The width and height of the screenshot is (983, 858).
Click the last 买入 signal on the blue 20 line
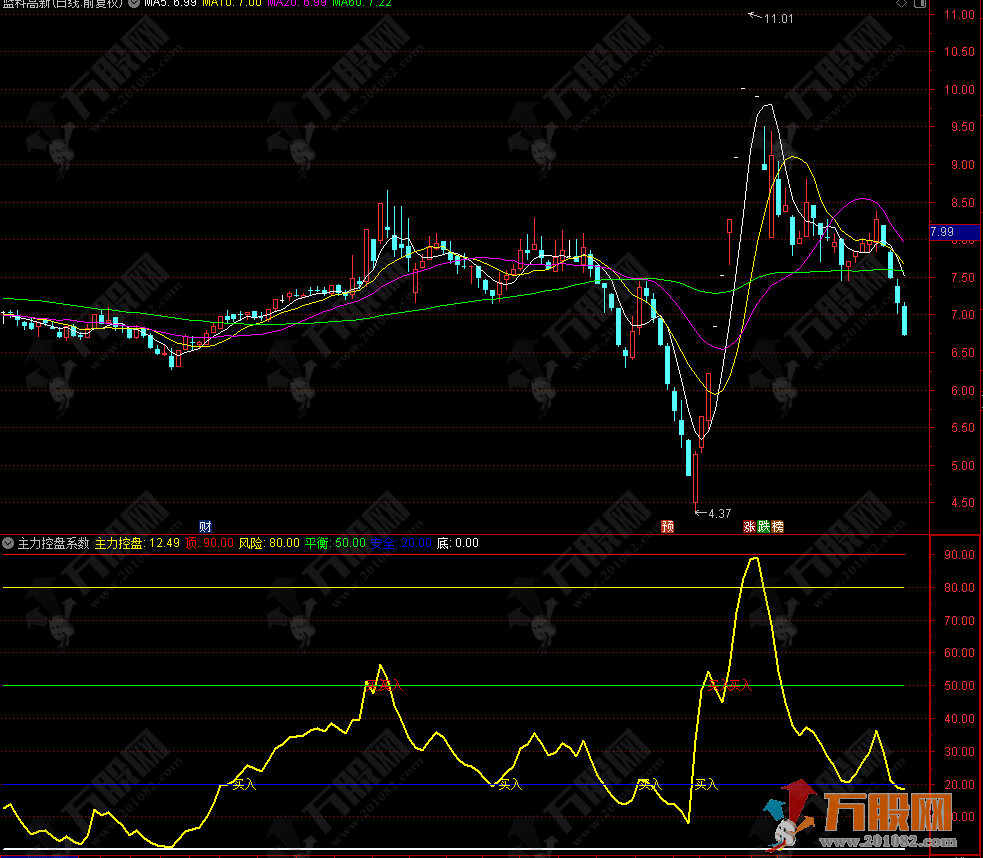[x=706, y=784]
